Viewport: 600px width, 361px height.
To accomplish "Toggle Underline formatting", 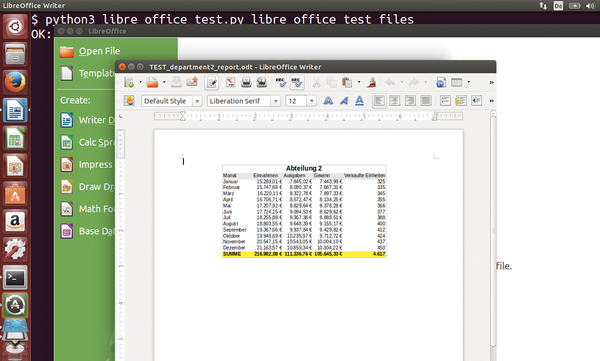I will pyautogui.click(x=359, y=101).
